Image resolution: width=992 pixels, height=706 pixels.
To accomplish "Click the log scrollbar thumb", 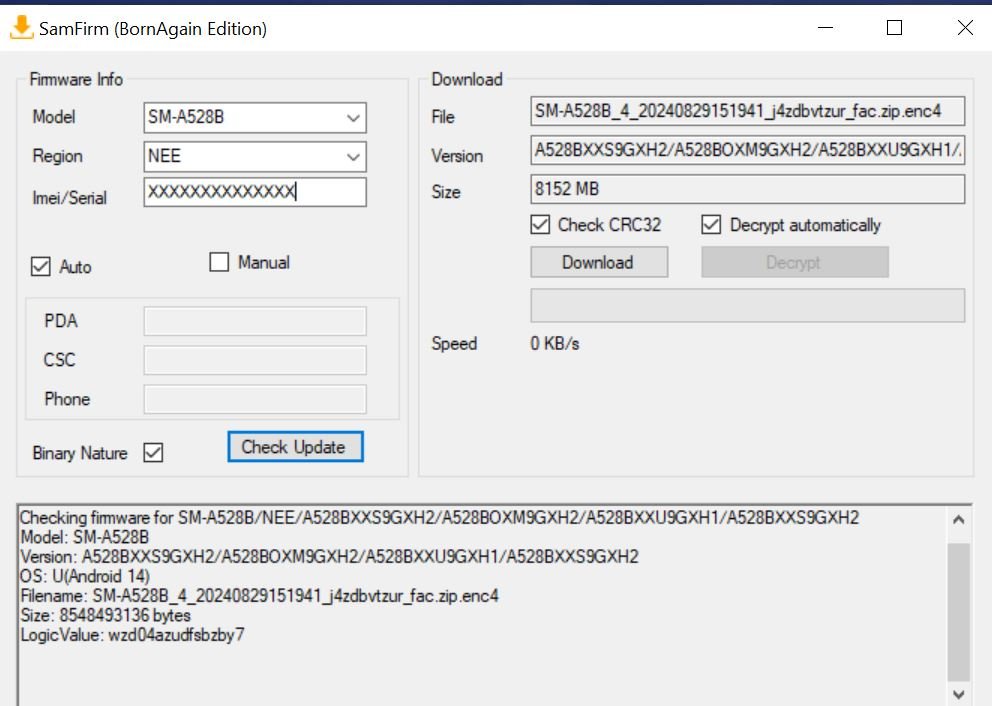I will [958, 612].
